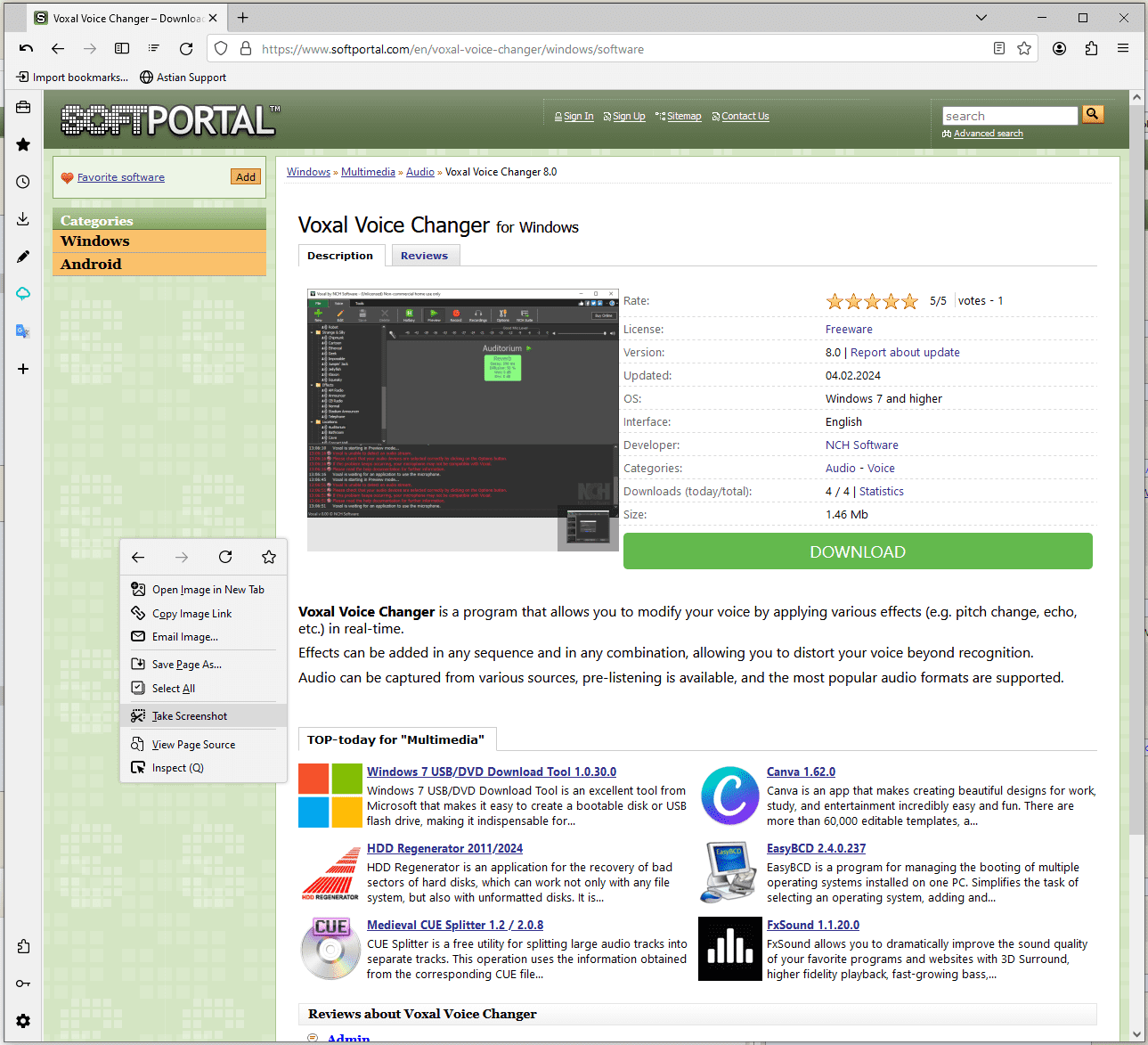This screenshot has width=1148, height=1045.
Task: Open settings gear at the sidebar bottom
Action: [x=23, y=1021]
